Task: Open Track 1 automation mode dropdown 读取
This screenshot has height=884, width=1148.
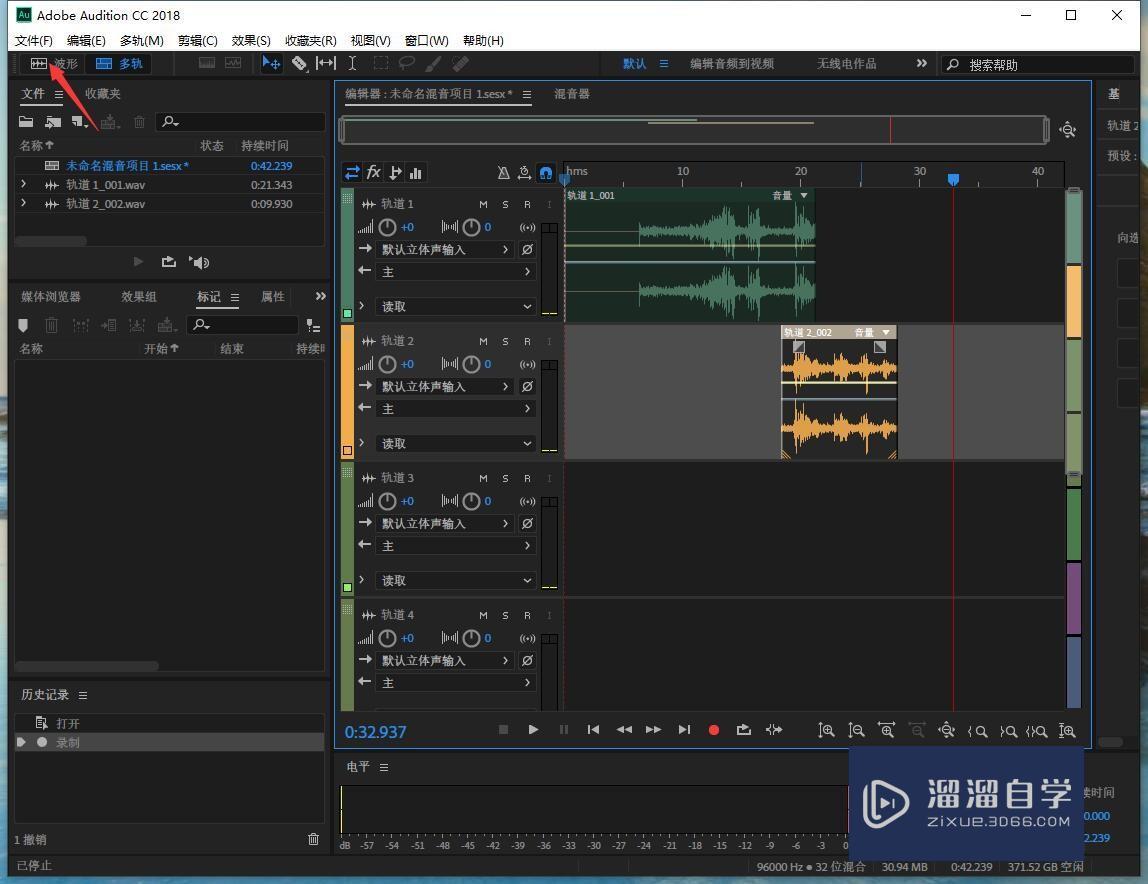Action: pyautogui.click(x=455, y=306)
